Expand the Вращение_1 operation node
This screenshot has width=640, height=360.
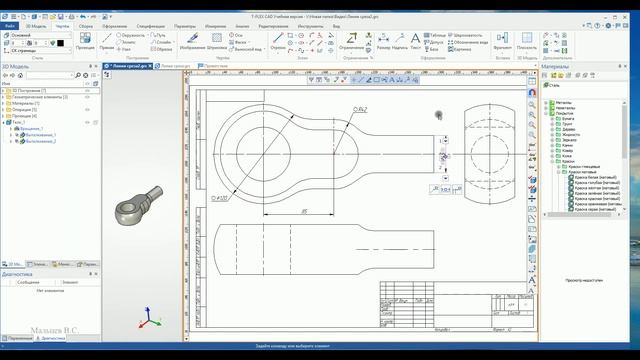(11, 129)
